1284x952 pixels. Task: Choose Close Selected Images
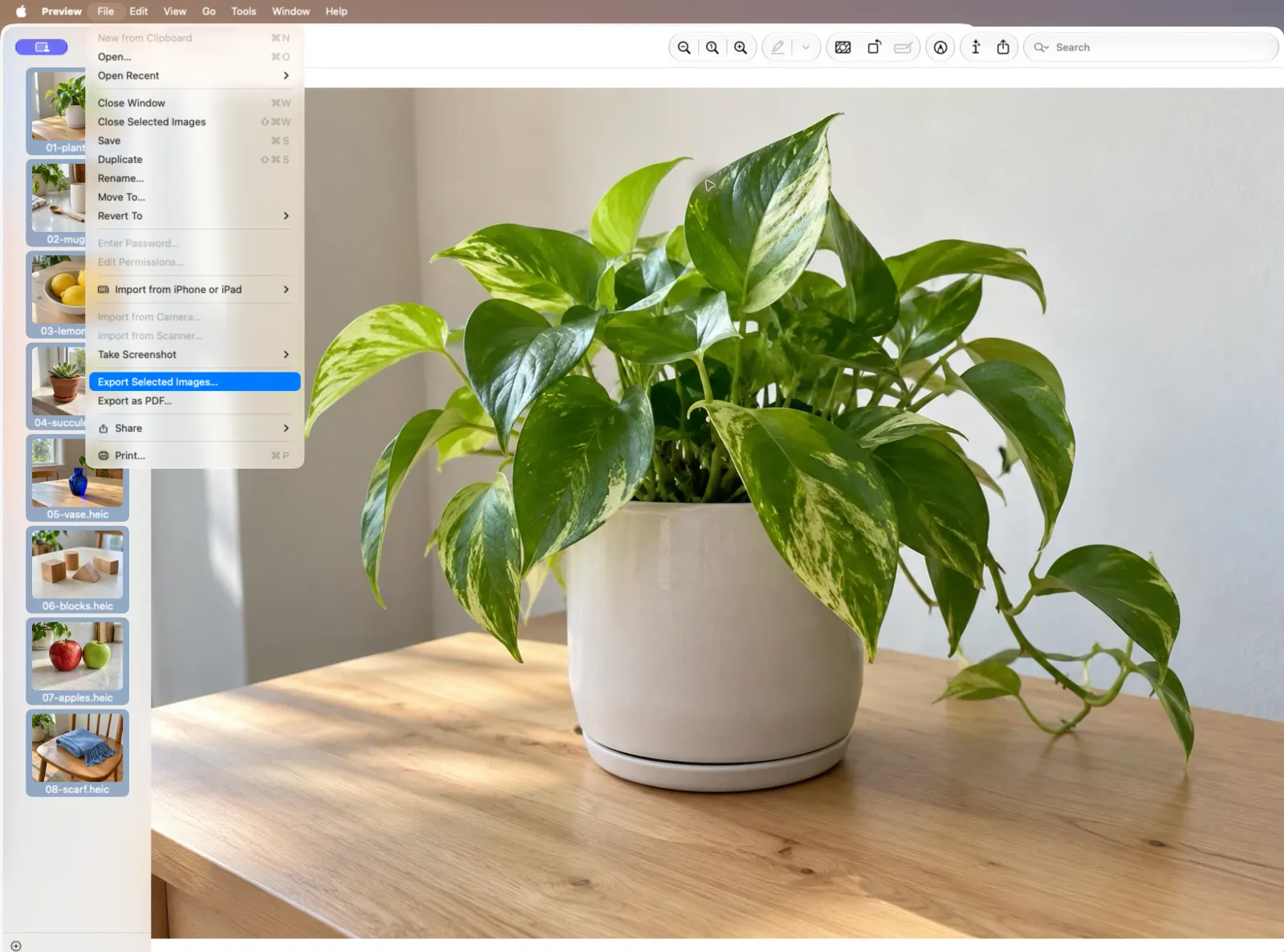point(194,122)
